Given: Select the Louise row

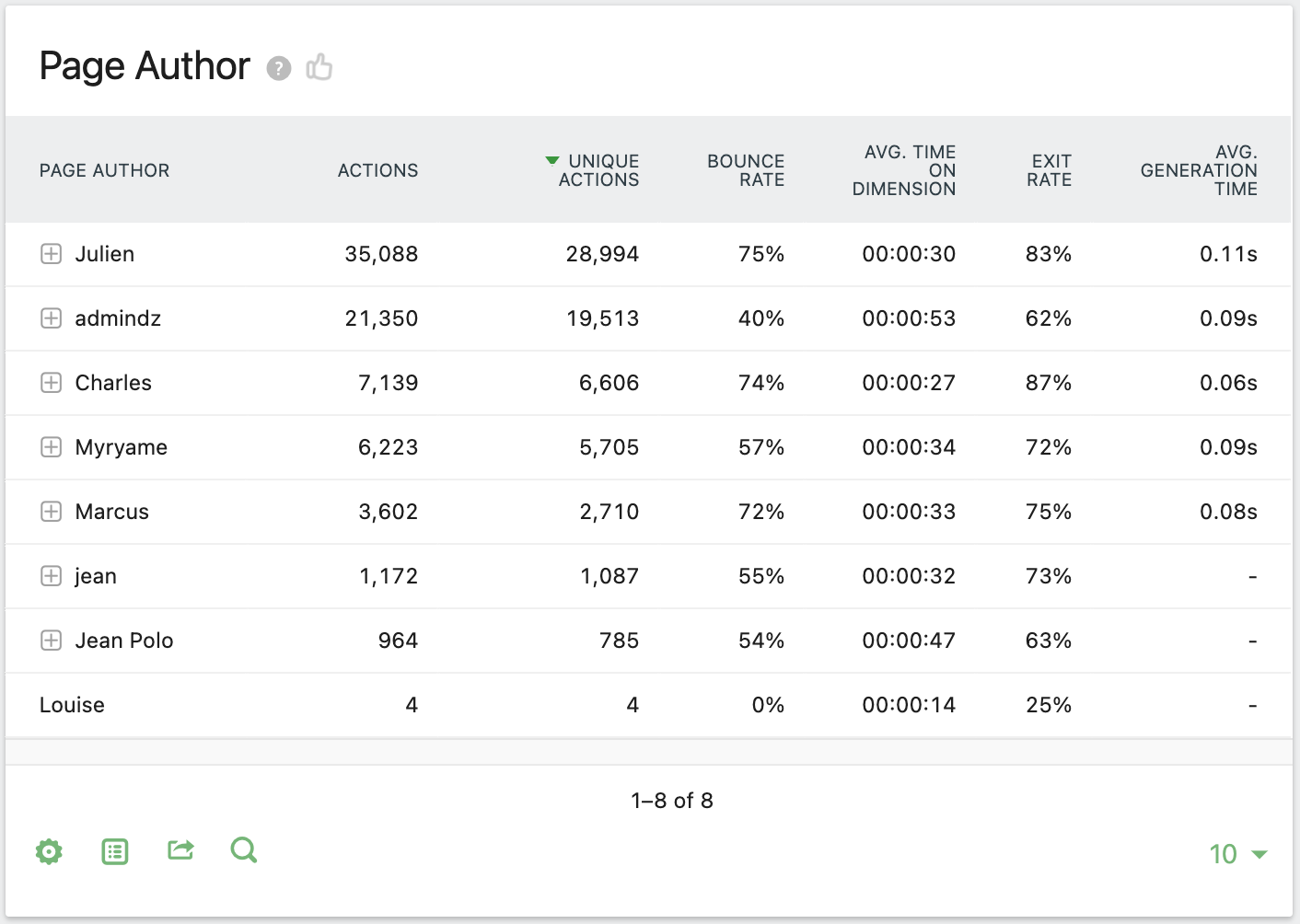Looking at the screenshot, I should tap(73, 705).
